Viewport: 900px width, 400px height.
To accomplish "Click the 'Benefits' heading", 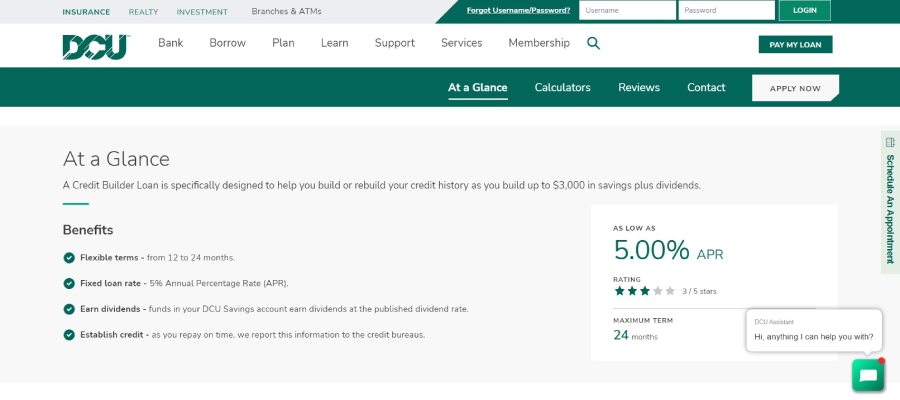I will (x=88, y=230).
